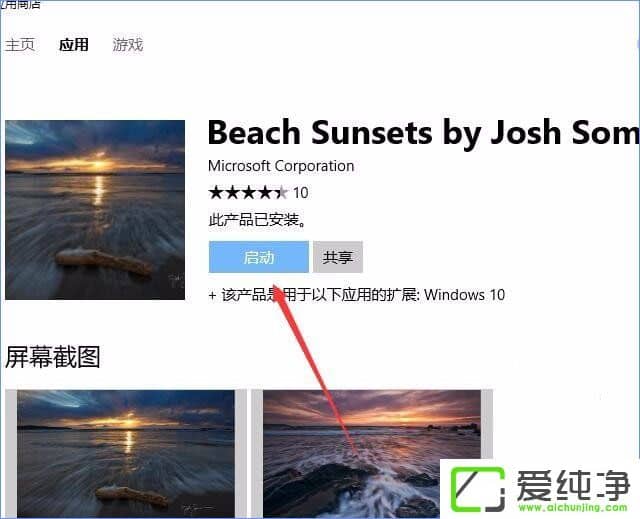Click the Beach Sunsets app cover image
640x519 pixels.
point(95,210)
